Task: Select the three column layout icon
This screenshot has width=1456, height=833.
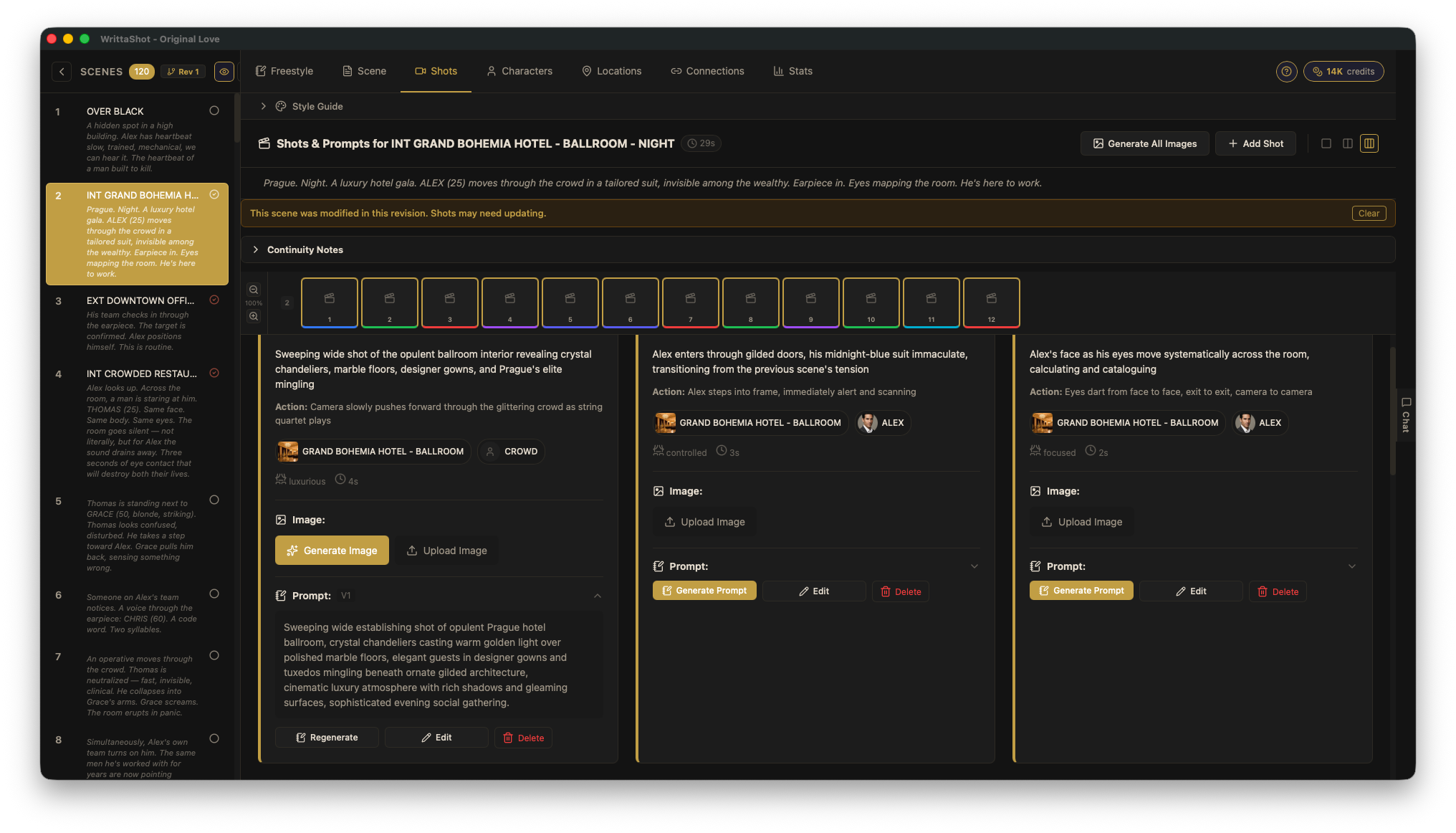Action: [1369, 143]
